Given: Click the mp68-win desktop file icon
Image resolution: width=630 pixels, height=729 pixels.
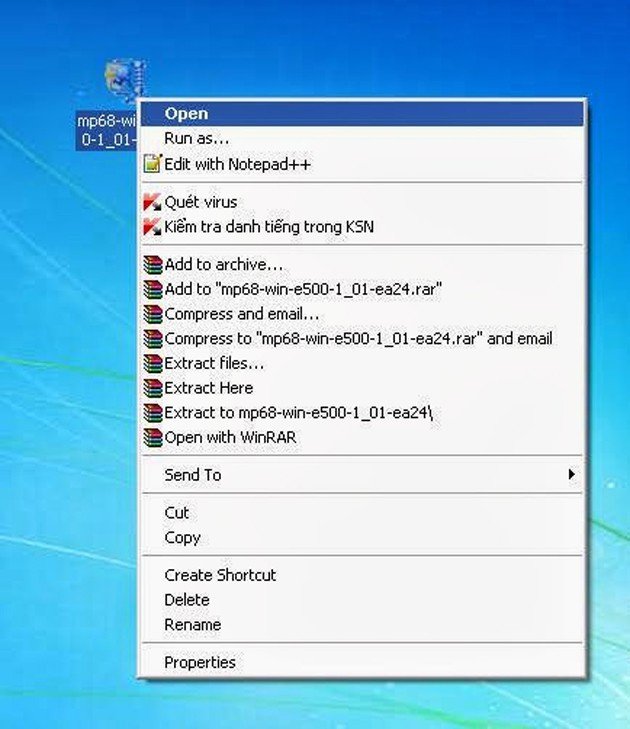Looking at the screenshot, I should coord(121,80).
